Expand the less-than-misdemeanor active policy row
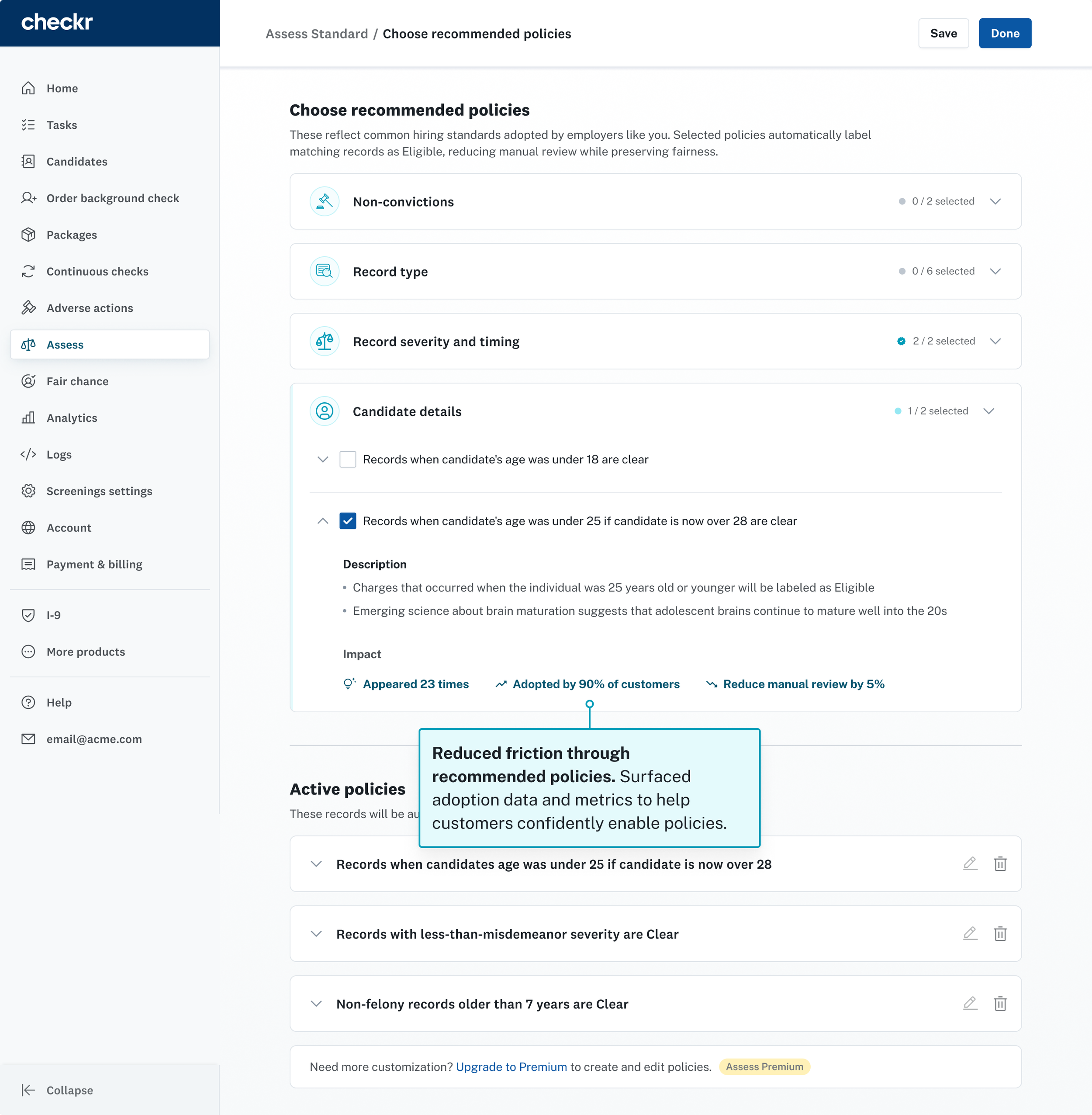The height and width of the screenshot is (1115, 1092). click(316, 934)
